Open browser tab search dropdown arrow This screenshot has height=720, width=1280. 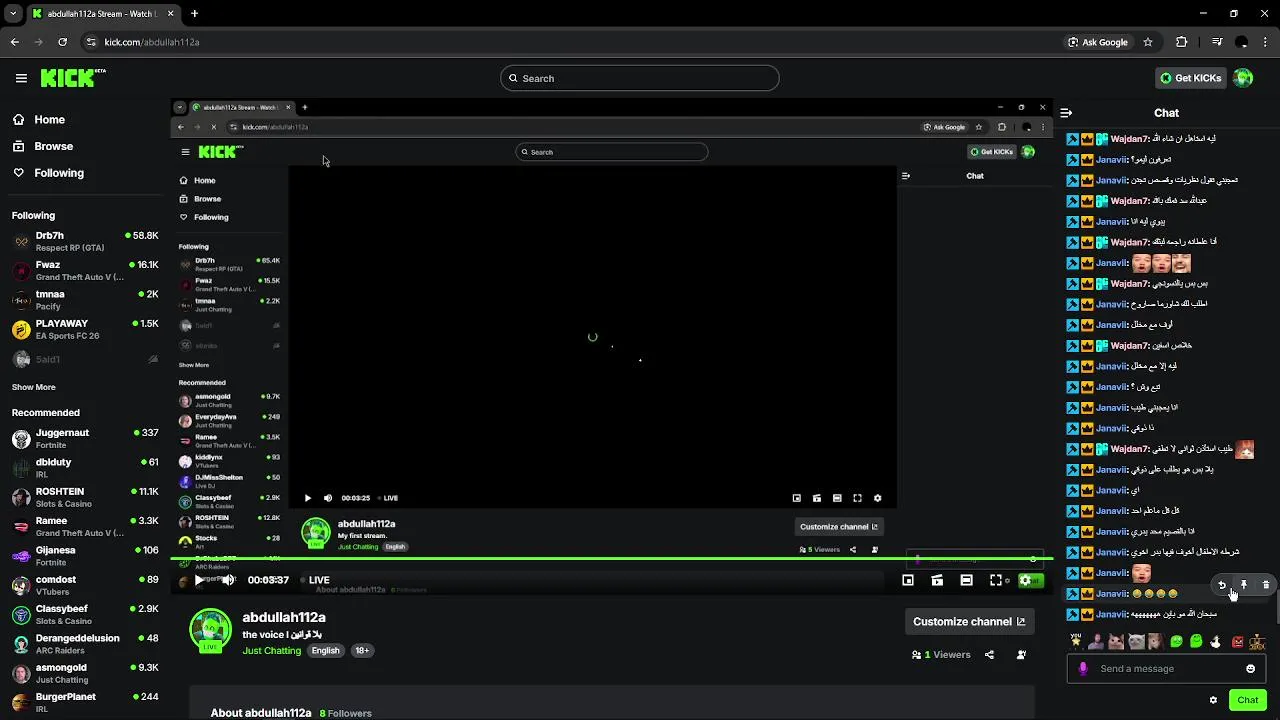(13, 14)
